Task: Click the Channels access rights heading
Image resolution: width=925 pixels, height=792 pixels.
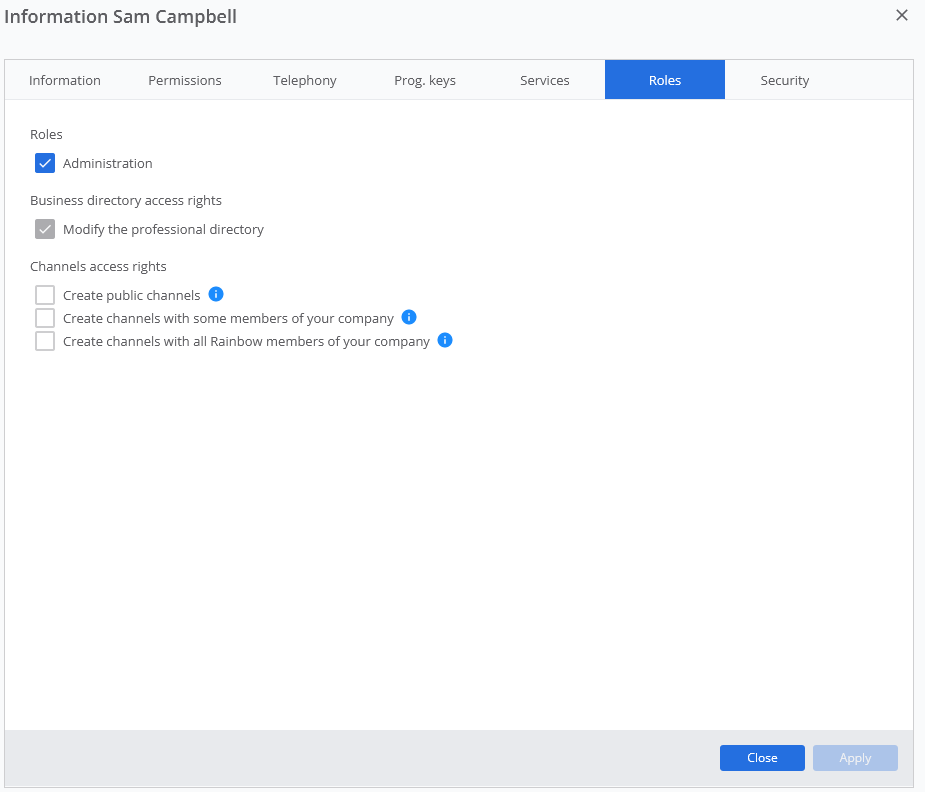Action: click(98, 267)
